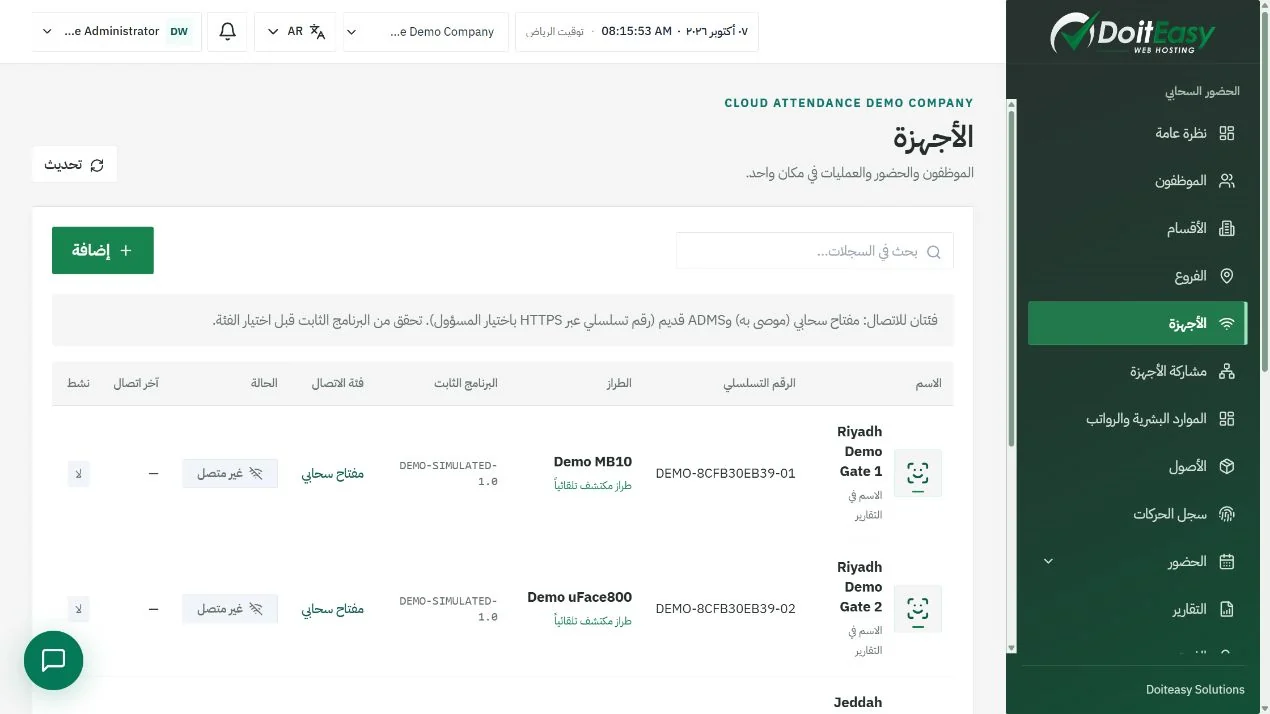The width and height of the screenshot is (1270, 714).
Task: Click serial number DEMO-8CFB30EB39-02
Action: [x=726, y=608]
